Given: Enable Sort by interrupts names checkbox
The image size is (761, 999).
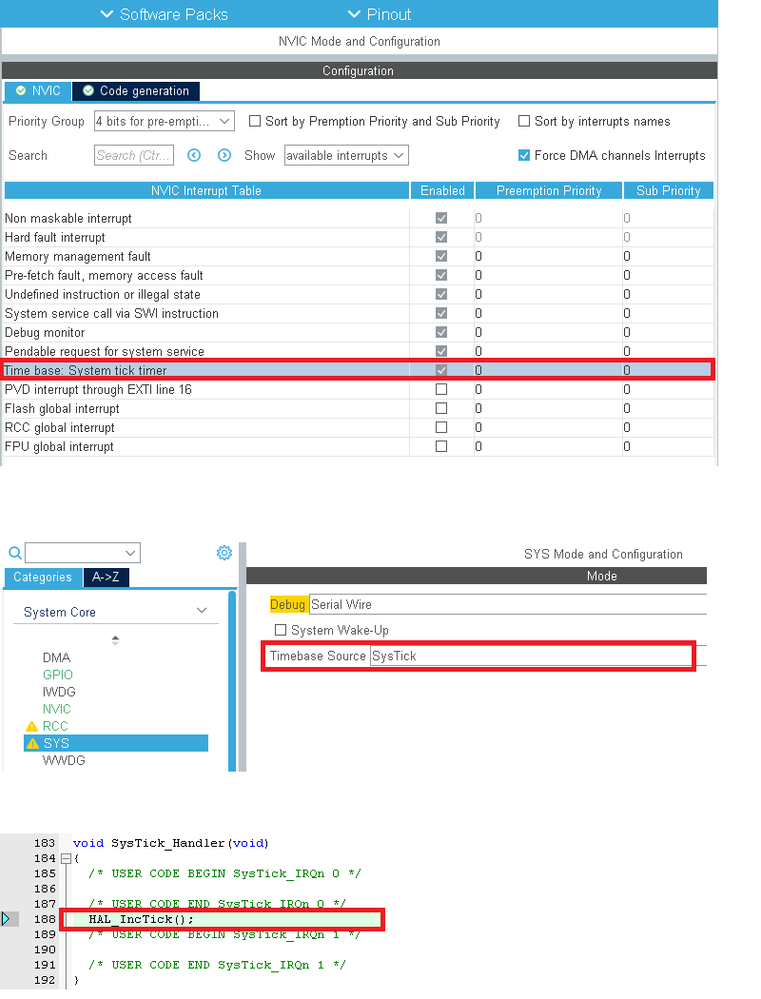Looking at the screenshot, I should pos(524,121).
